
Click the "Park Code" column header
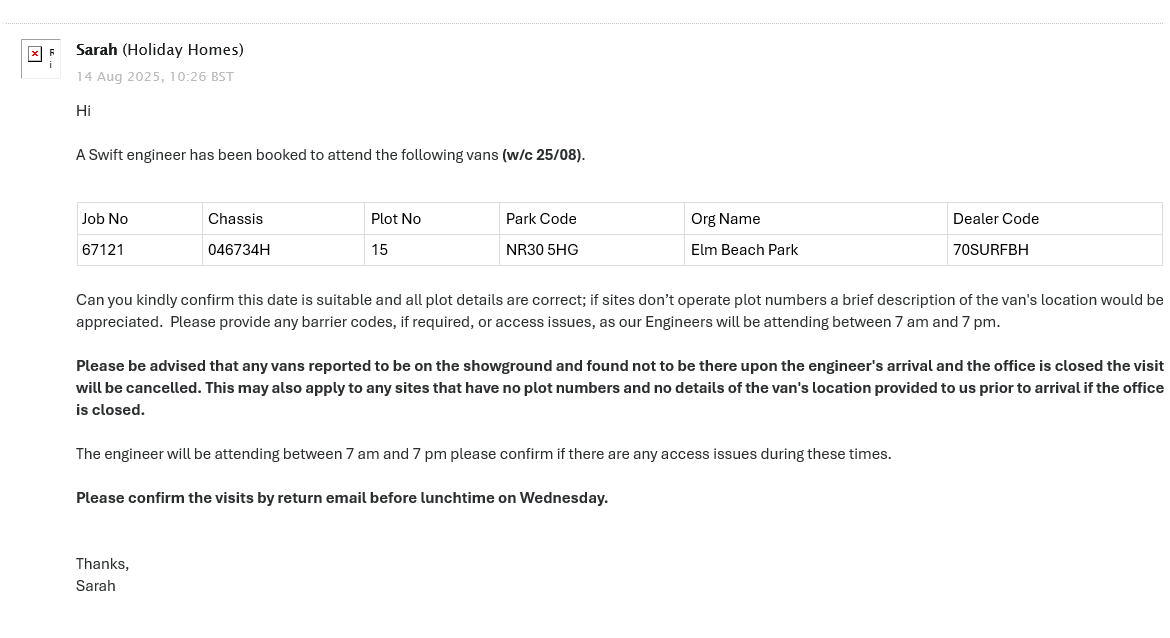[x=541, y=219]
